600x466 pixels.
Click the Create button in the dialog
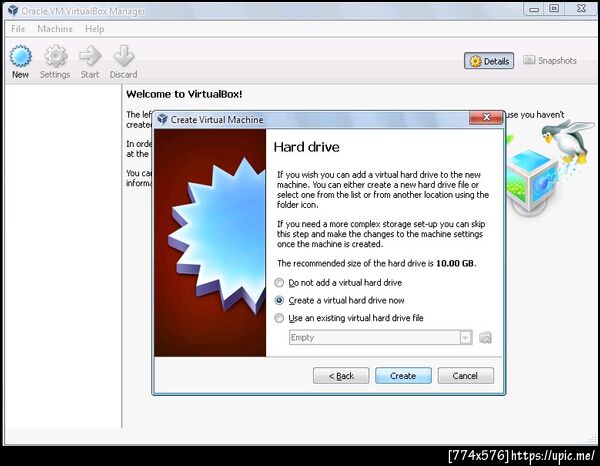tap(403, 376)
